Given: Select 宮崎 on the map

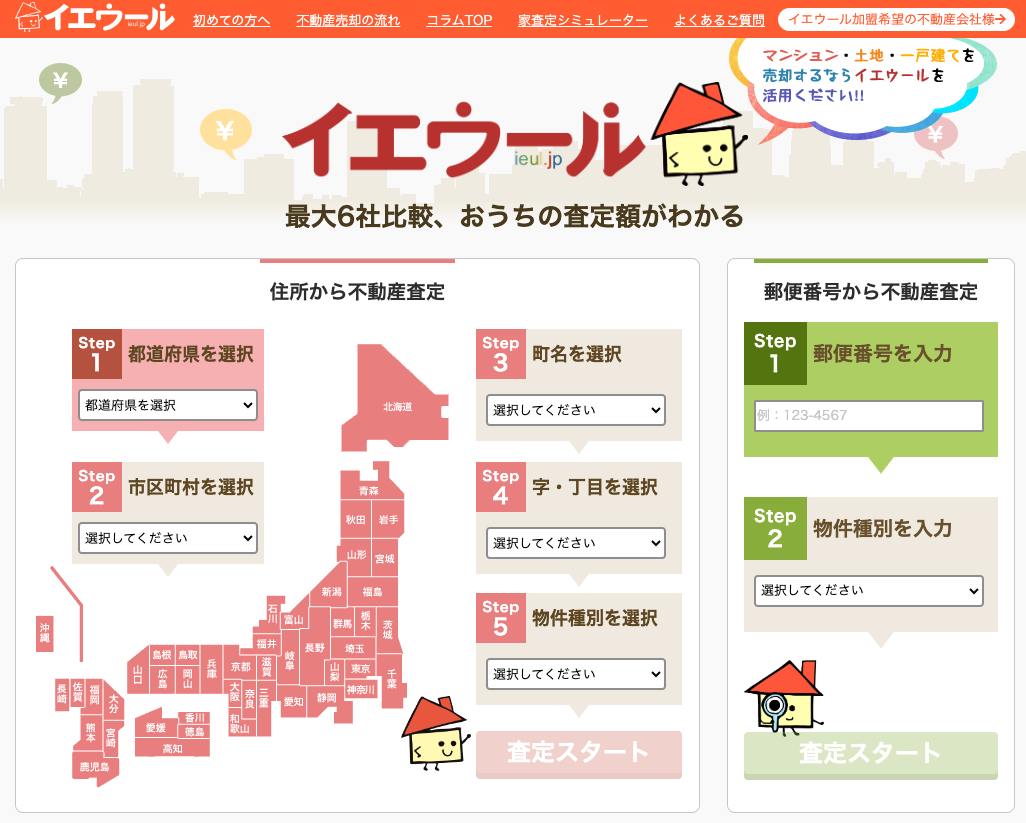Looking at the screenshot, I should click(111, 737).
